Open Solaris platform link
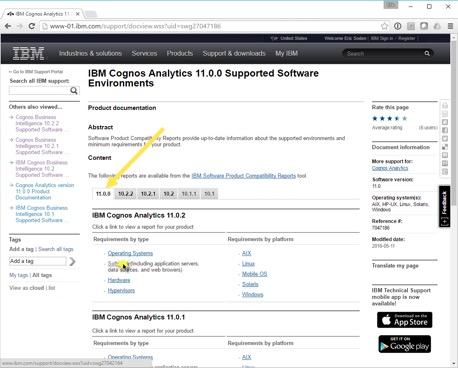Image resolution: width=458 pixels, height=368 pixels. click(250, 284)
